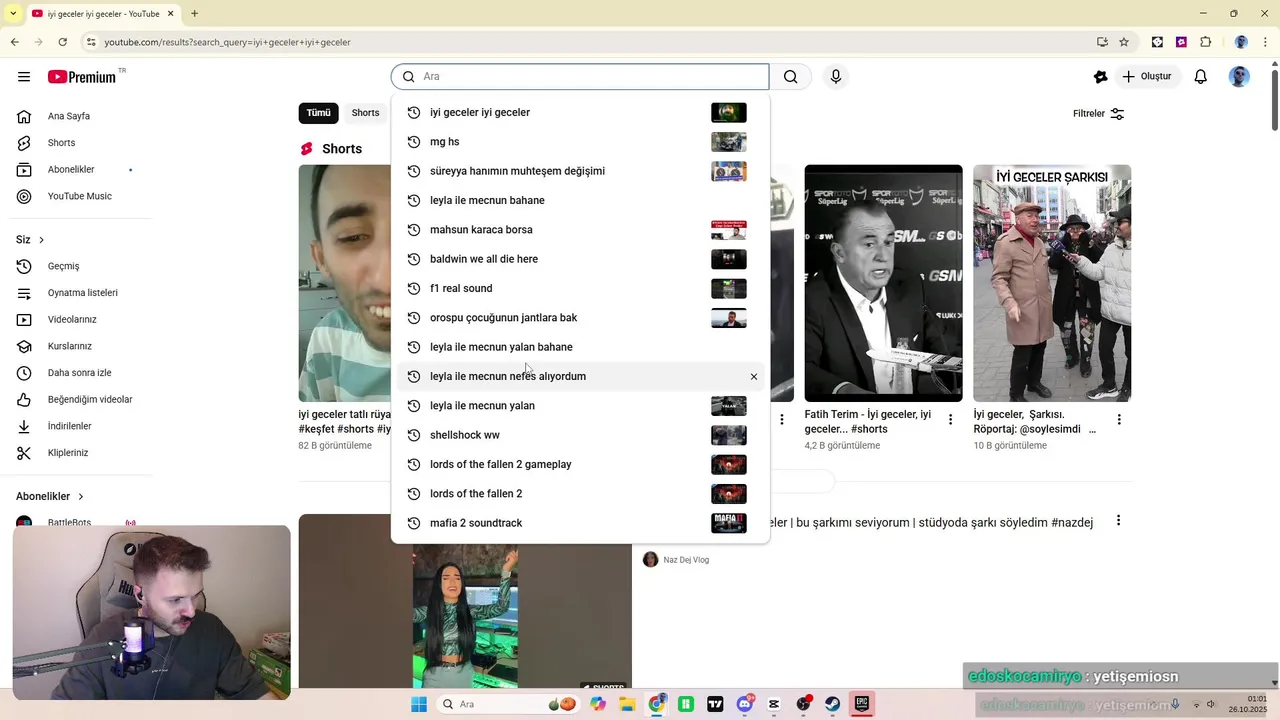
Task: Start voice search with microphone icon
Action: (836, 77)
